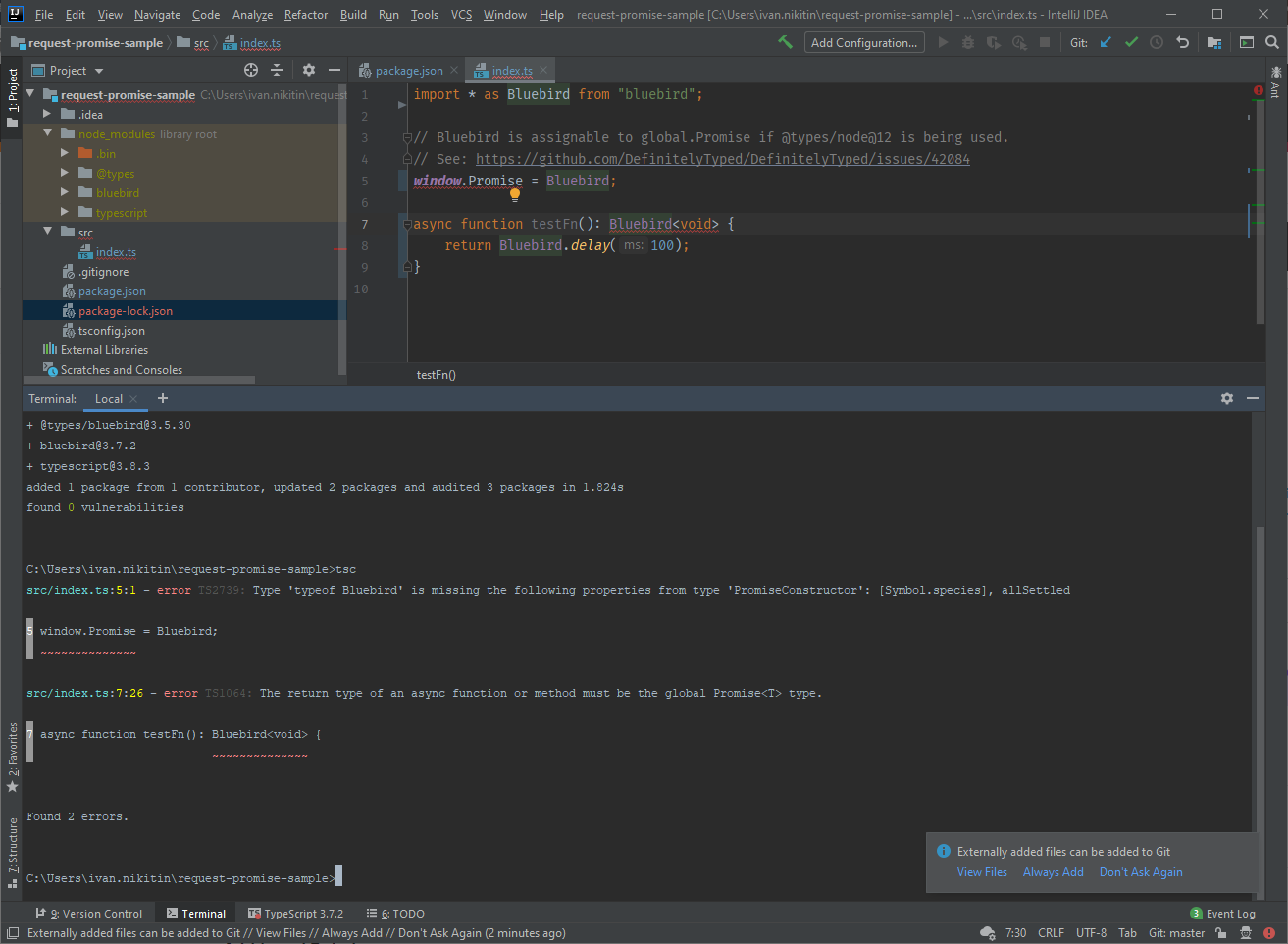Close the index.ts editor tab
This screenshot has width=1288, height=944.
coord(543,70)
